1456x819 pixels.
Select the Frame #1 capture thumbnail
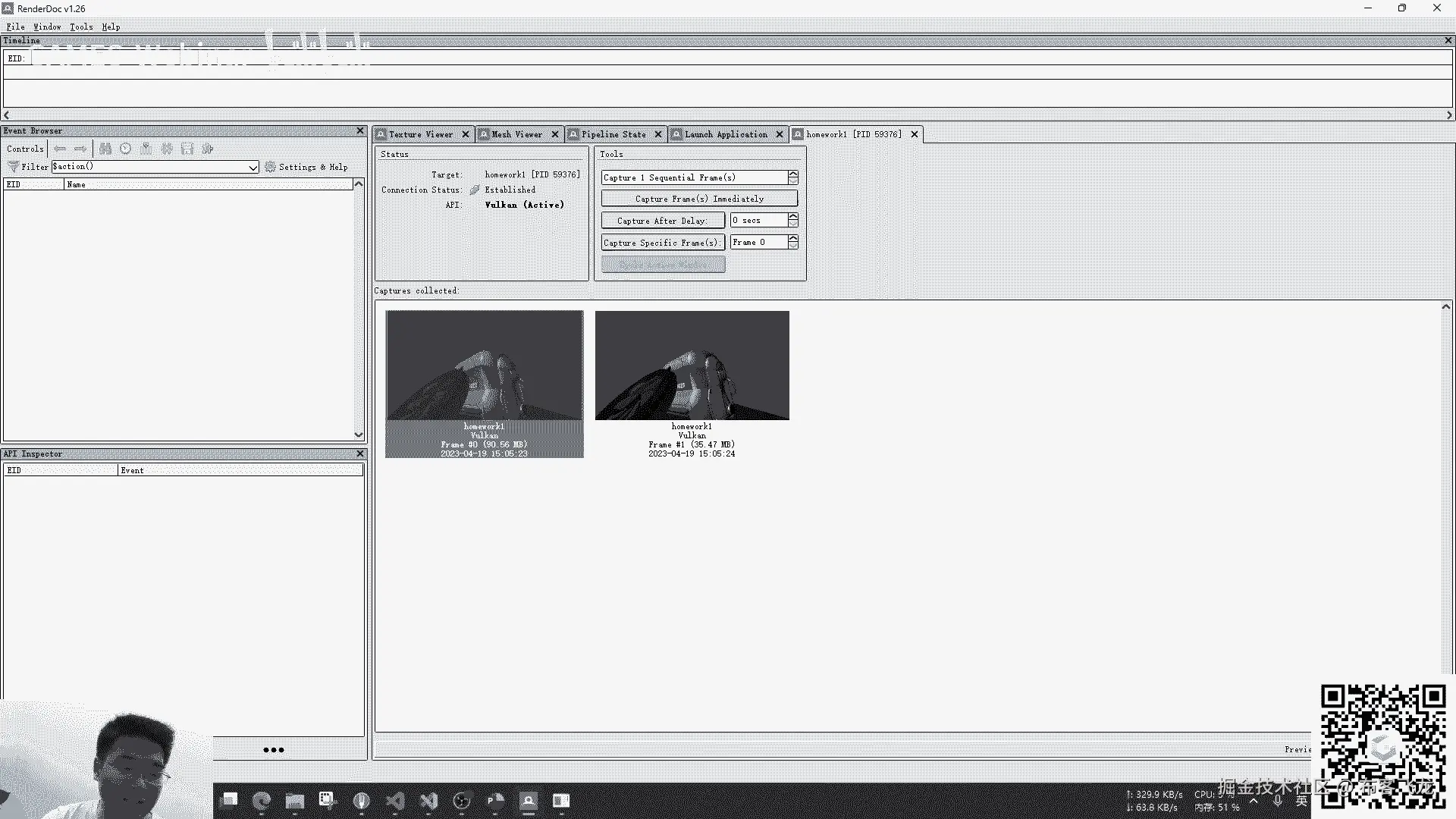tap(692, 366)
